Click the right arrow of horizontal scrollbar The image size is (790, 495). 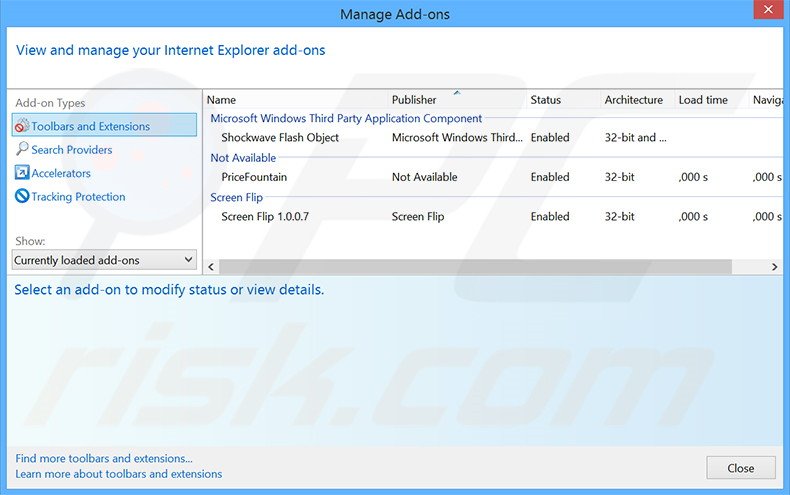(x=775, y=267)
